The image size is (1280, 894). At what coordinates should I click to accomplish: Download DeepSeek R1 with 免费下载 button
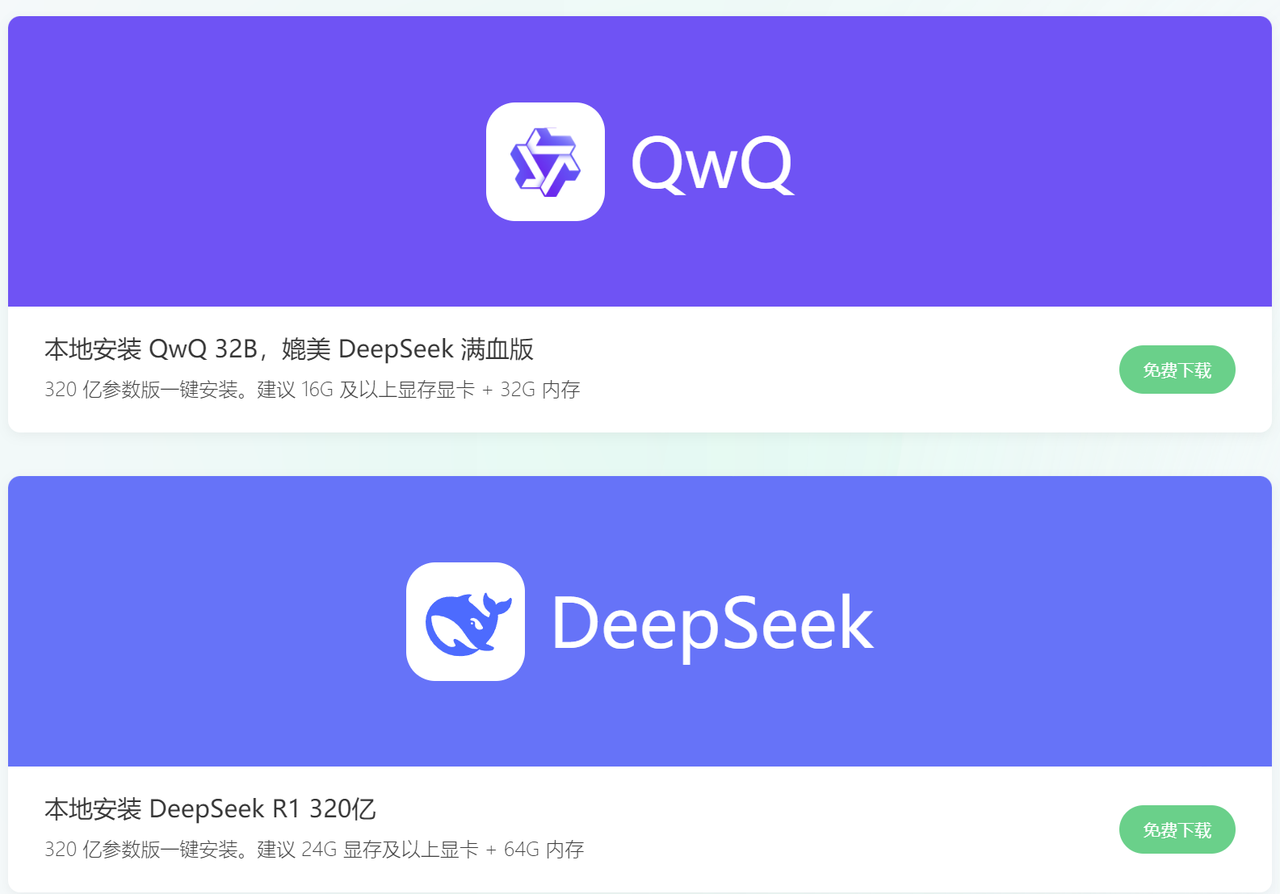click(1177, 830)
